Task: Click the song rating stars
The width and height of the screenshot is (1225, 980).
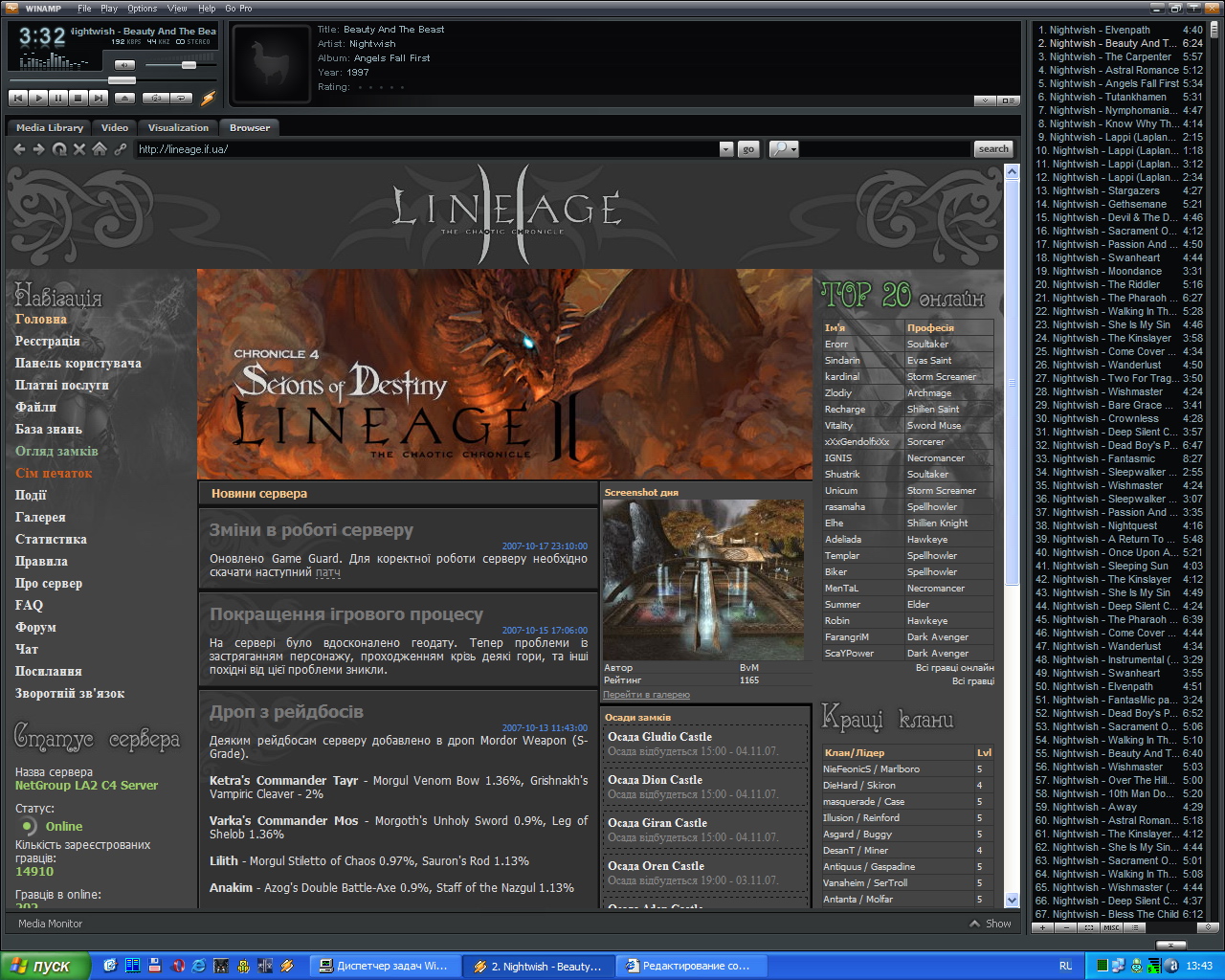Action: pyautogui.click(x=381, y=87)
